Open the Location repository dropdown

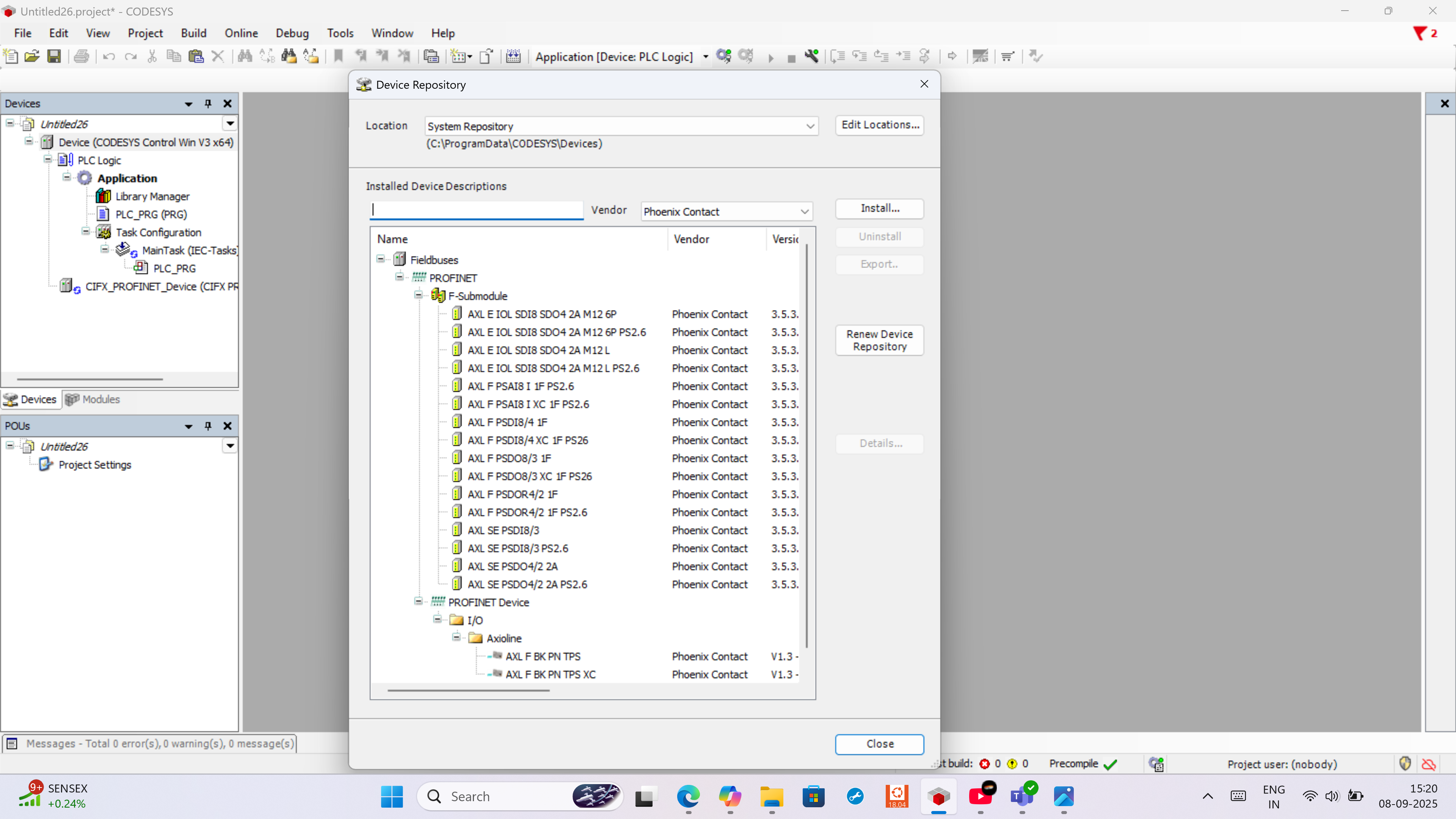coord(810,126)
